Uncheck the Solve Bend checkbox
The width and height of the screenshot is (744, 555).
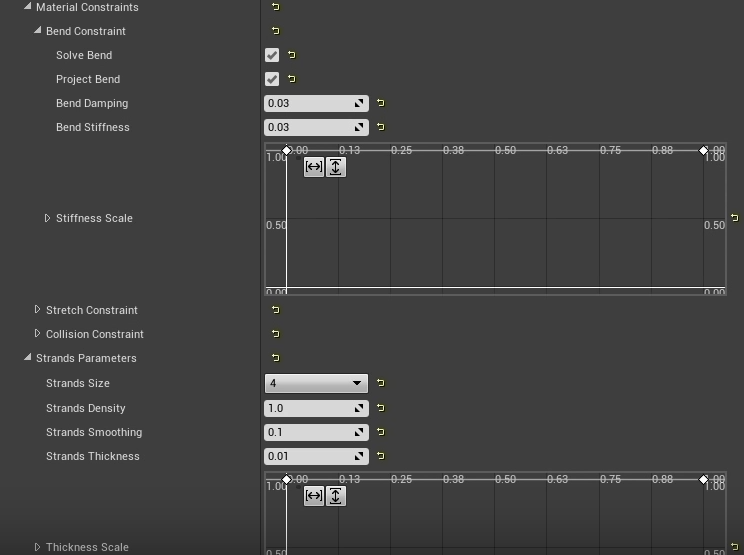coord(272,55)
